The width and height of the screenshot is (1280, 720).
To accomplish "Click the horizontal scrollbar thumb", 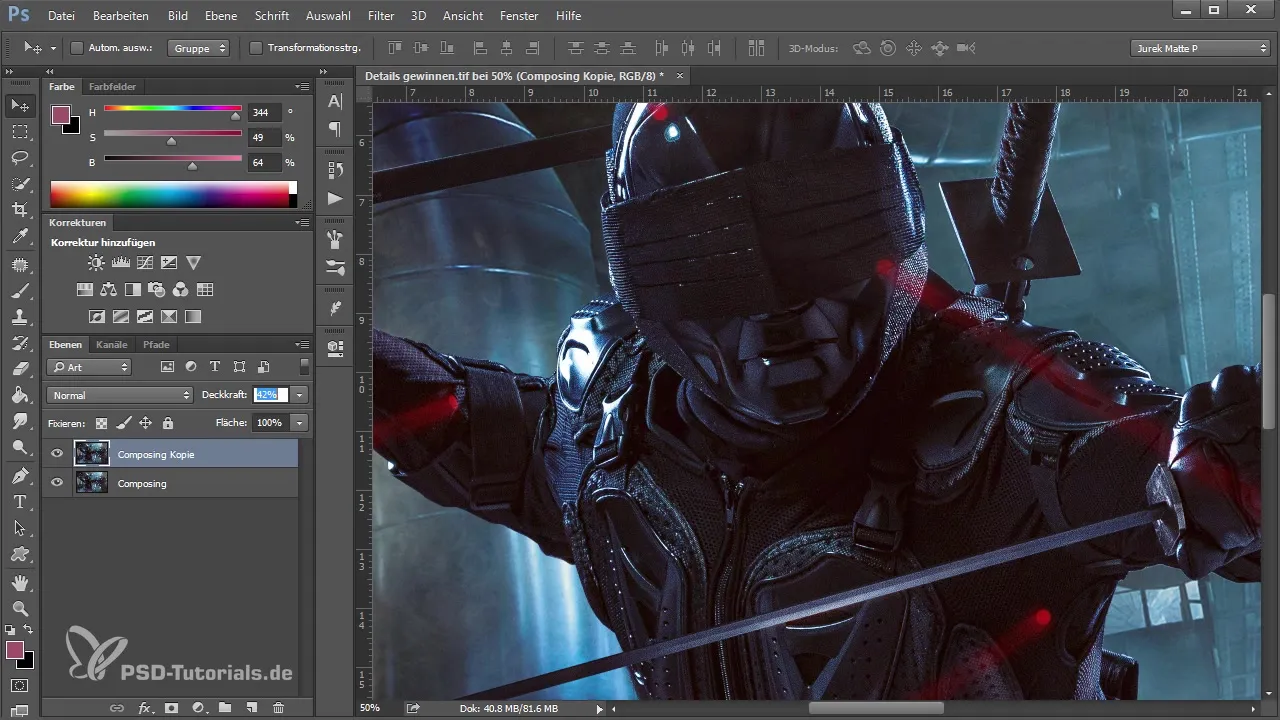I will pos(876,708).
